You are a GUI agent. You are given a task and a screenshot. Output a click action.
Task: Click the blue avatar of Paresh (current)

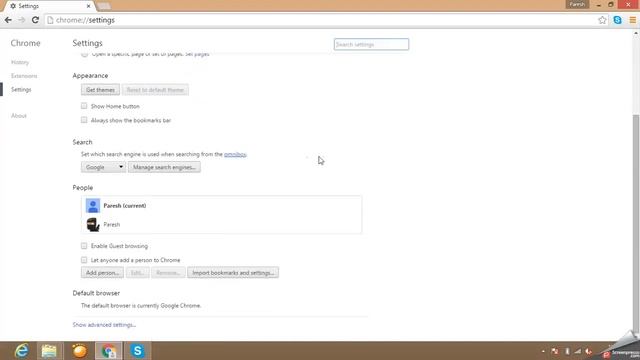point(93,205)
